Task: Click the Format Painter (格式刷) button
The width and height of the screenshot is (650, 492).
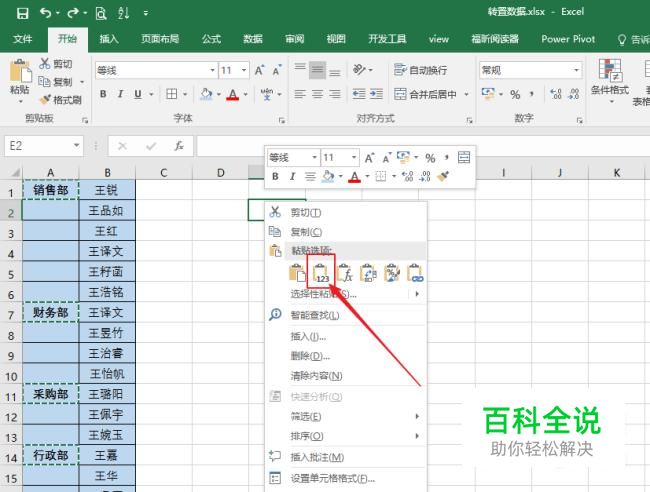Action: click(x=61, y=100)
